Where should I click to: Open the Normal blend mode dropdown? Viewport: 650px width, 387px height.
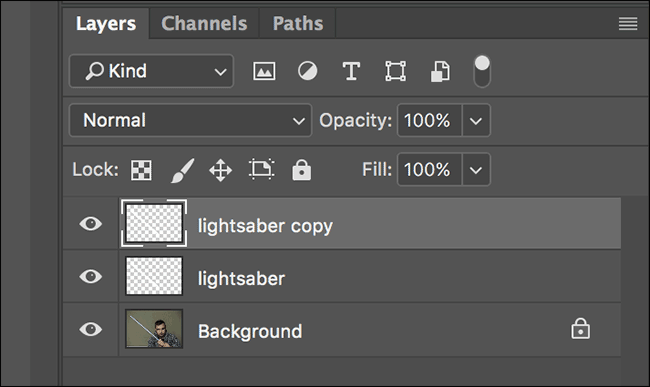click(x=190, y=121)
